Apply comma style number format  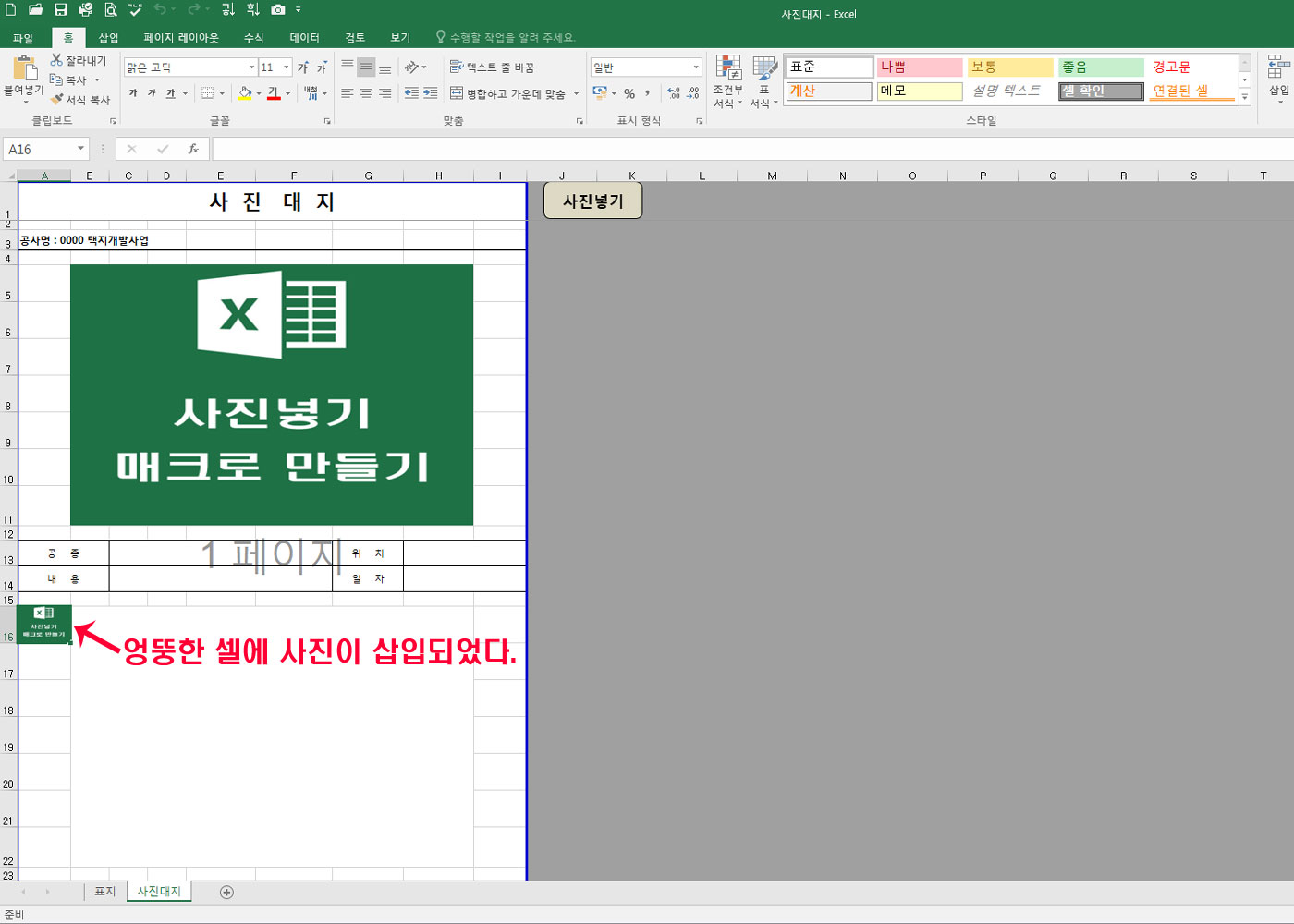647,93
